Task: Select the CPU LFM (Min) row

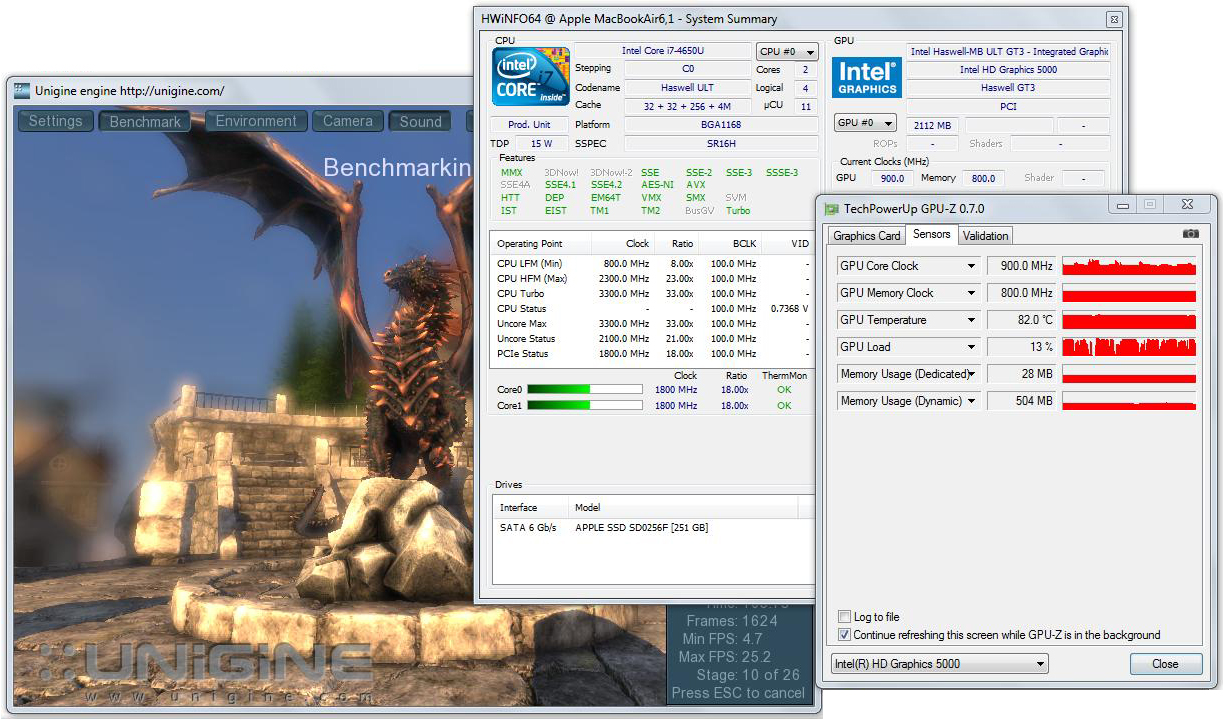Action: (x=653, y=264)
